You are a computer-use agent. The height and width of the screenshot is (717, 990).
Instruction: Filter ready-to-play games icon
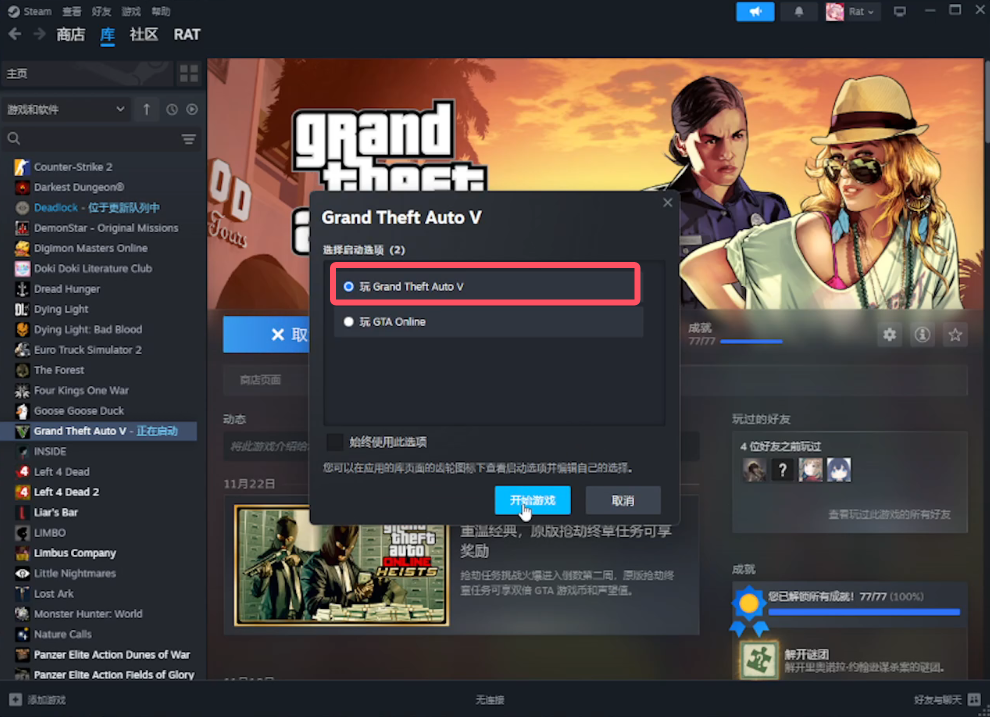pos(192,110)
